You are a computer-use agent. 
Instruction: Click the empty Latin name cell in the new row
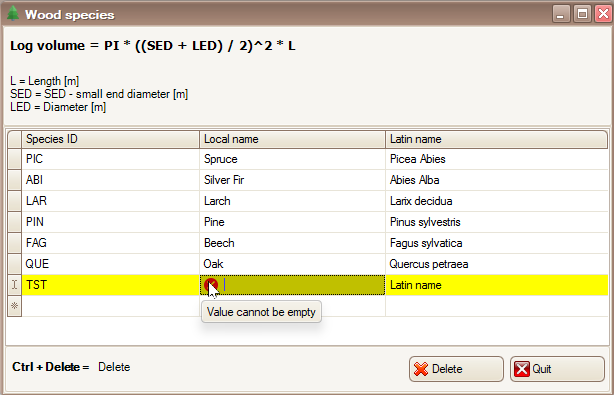point(497,306)
